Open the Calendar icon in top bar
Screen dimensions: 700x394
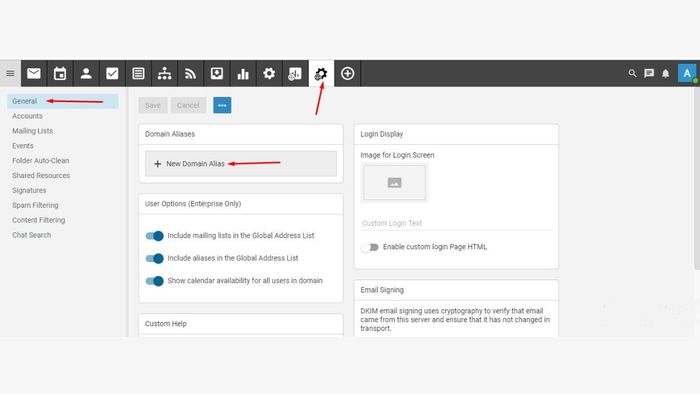tap(60, 74)
